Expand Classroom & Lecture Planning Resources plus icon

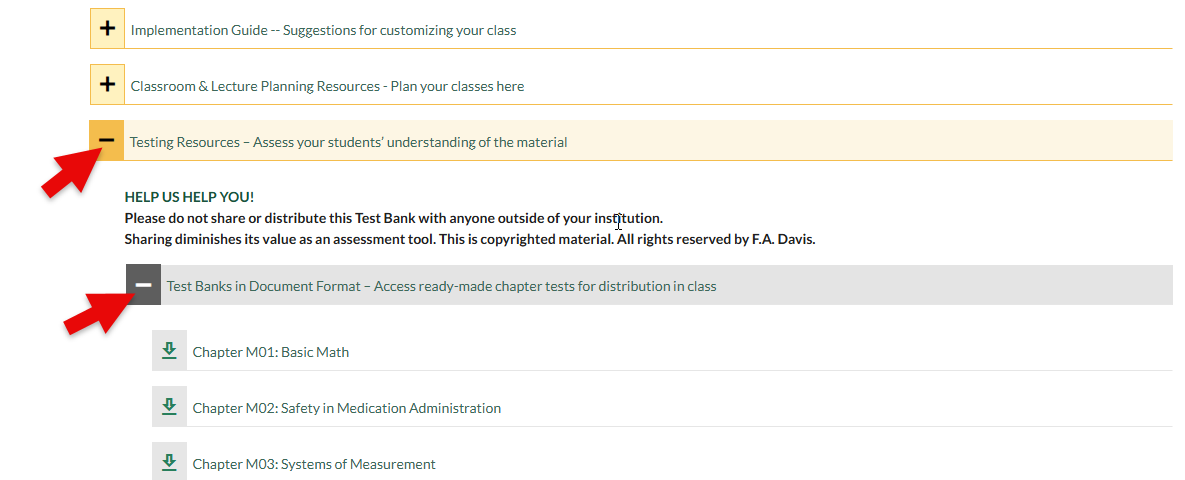(x=107, y=85)
